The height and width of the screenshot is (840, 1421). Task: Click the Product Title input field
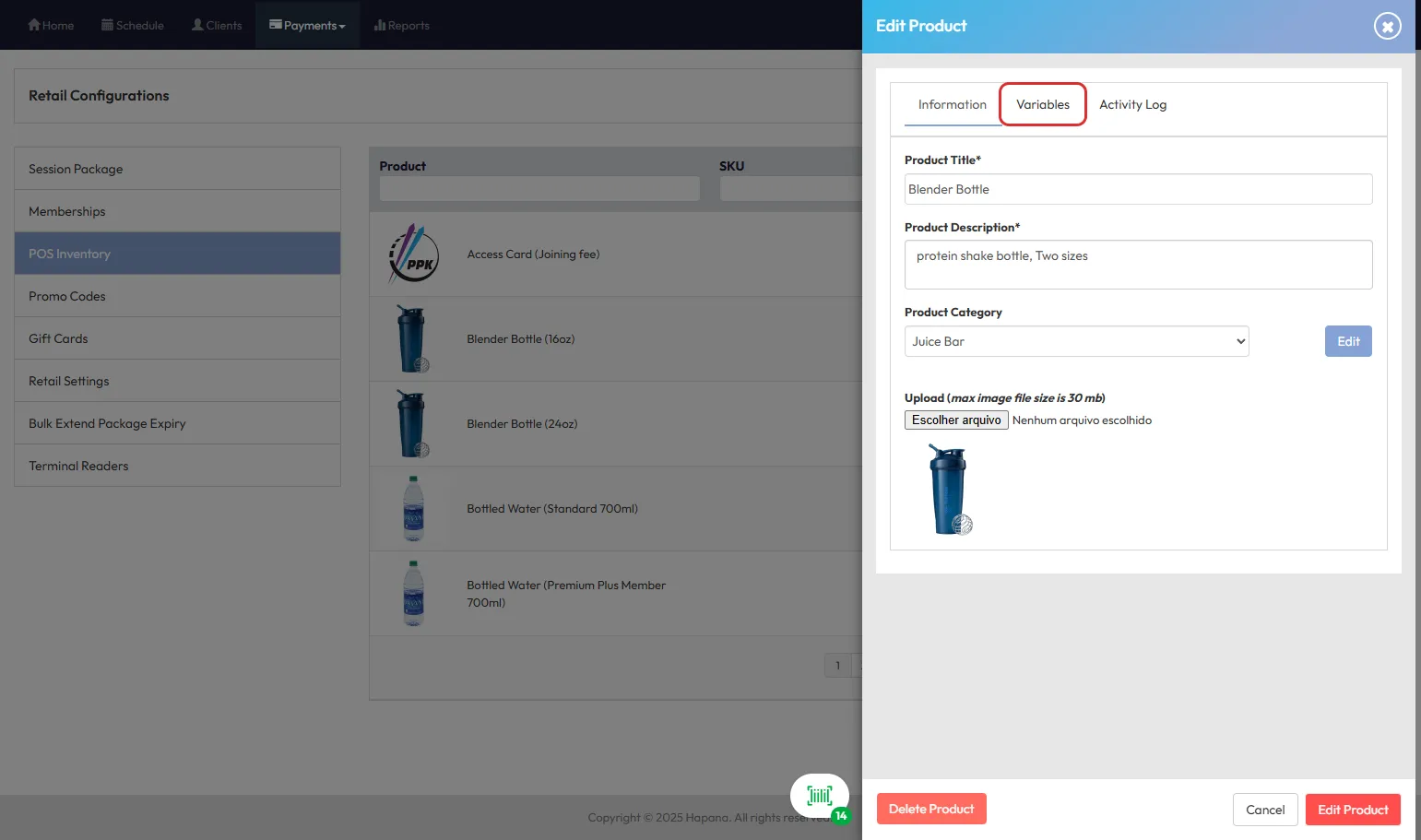point(1138,189)
